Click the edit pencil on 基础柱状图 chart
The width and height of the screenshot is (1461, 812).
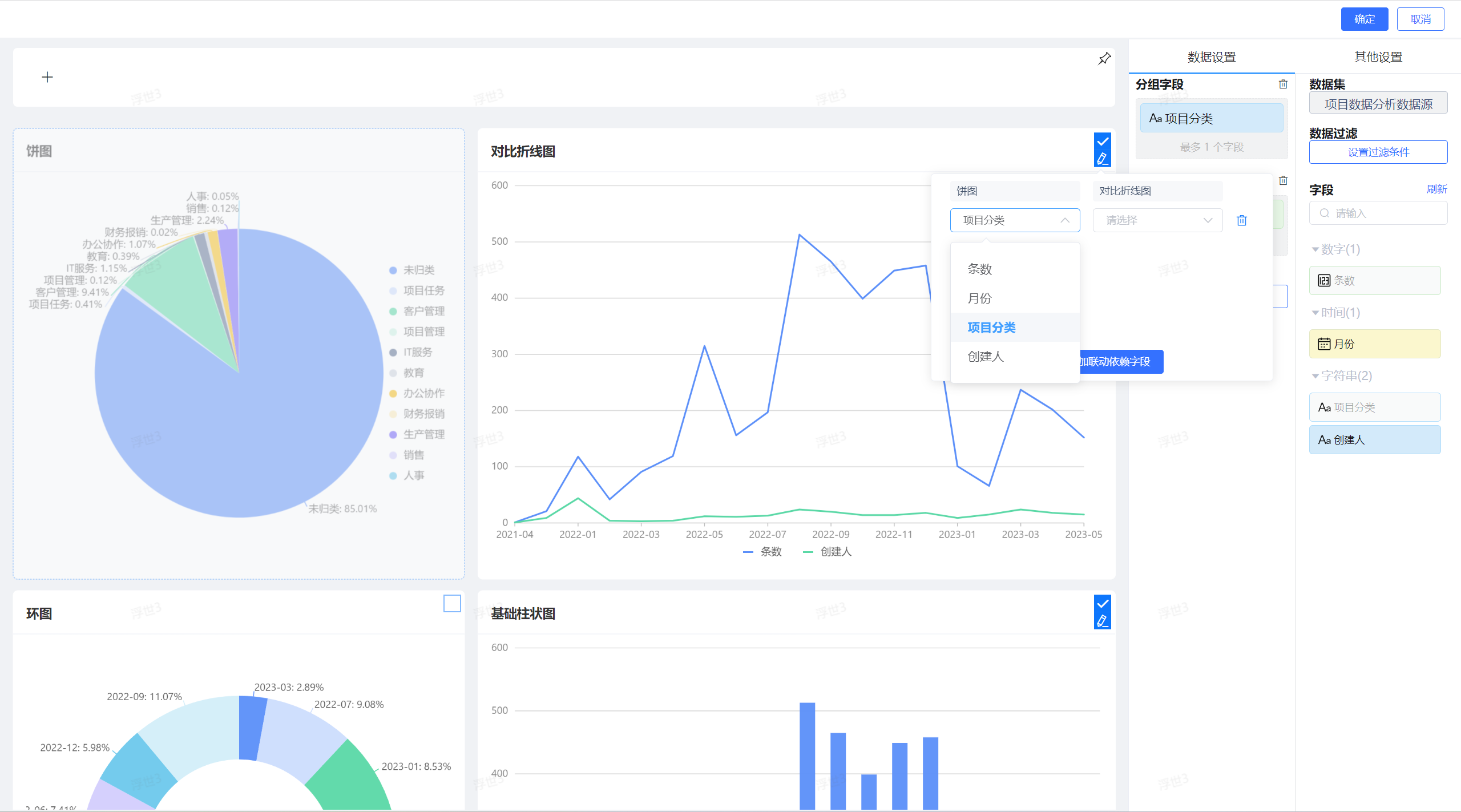coord(1103,621)
